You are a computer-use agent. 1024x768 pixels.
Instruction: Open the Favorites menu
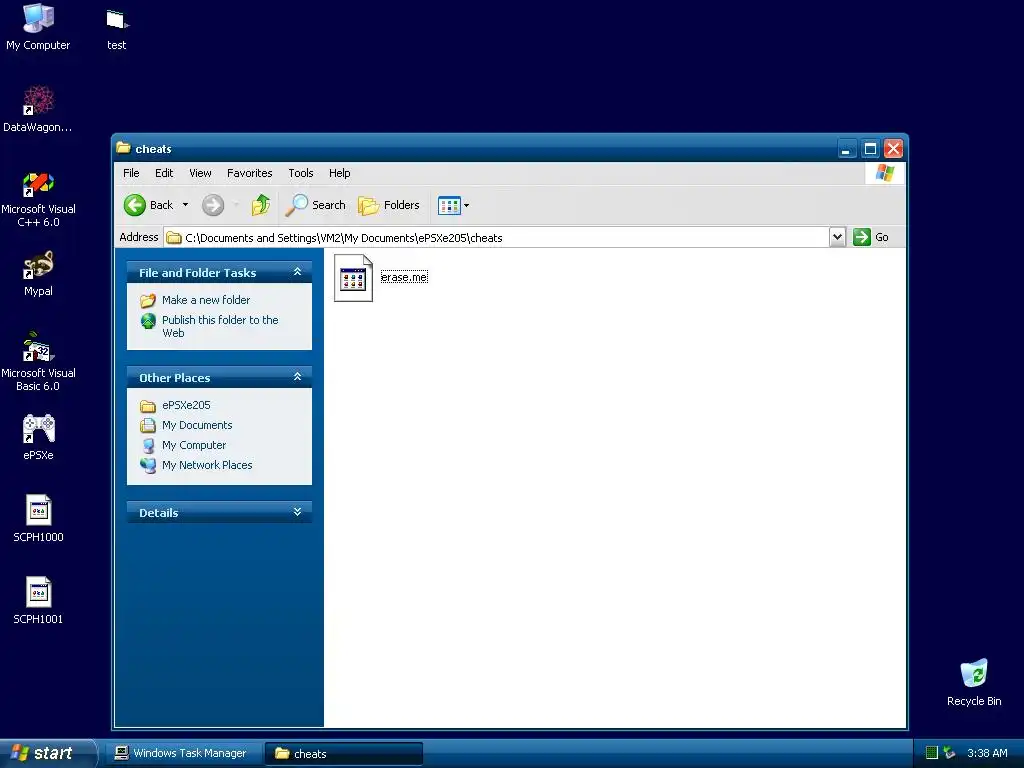249,173
